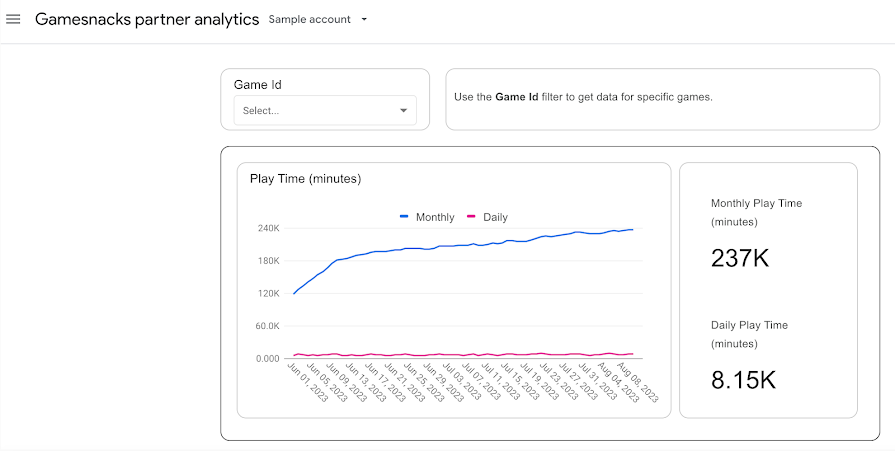Click the 8.15K daily play time value
Image resolution: width=895 pixels, height=451 pixels.
(x=743, y=380)
